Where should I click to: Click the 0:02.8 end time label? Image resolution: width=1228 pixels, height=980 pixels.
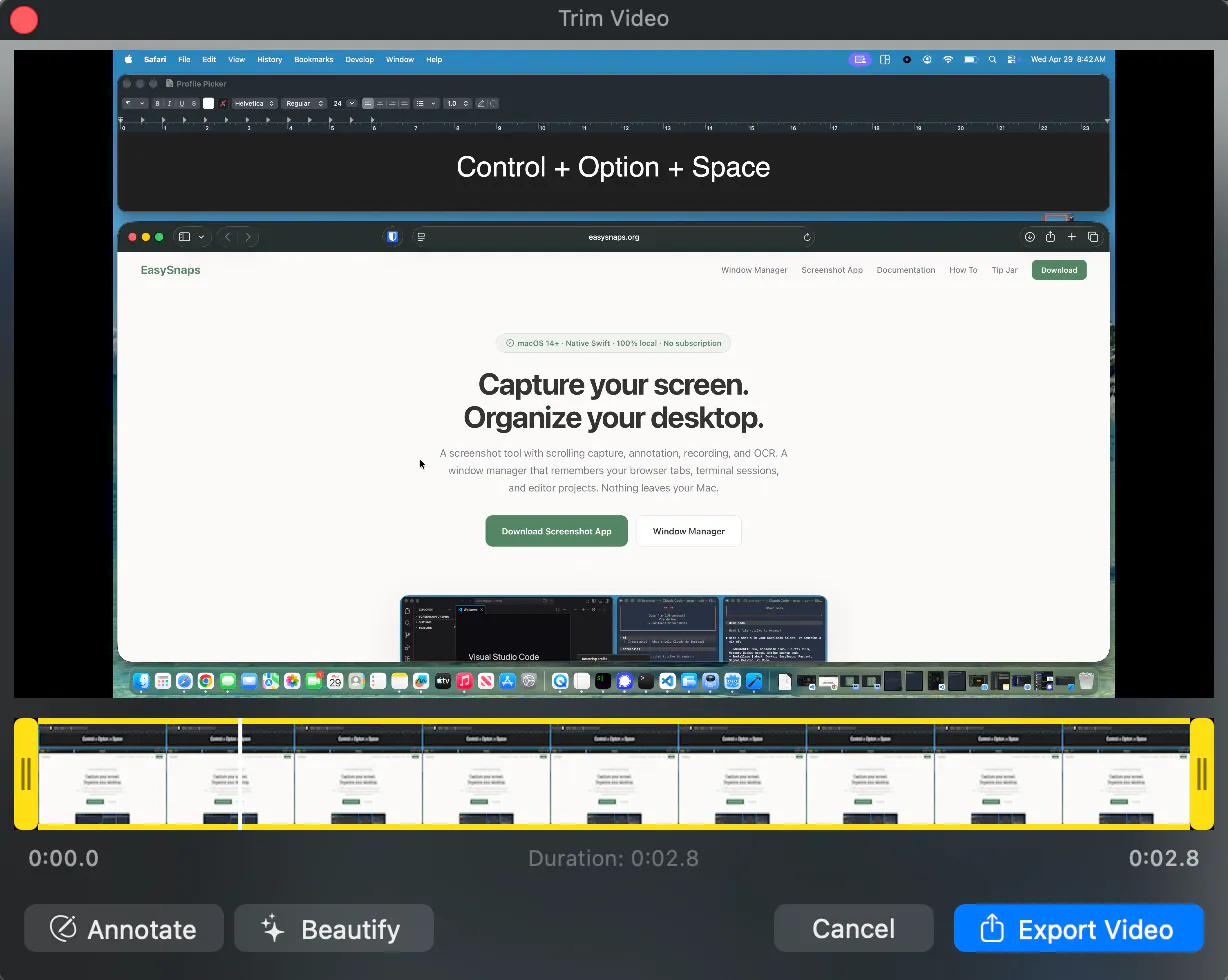pos(1164,858)
